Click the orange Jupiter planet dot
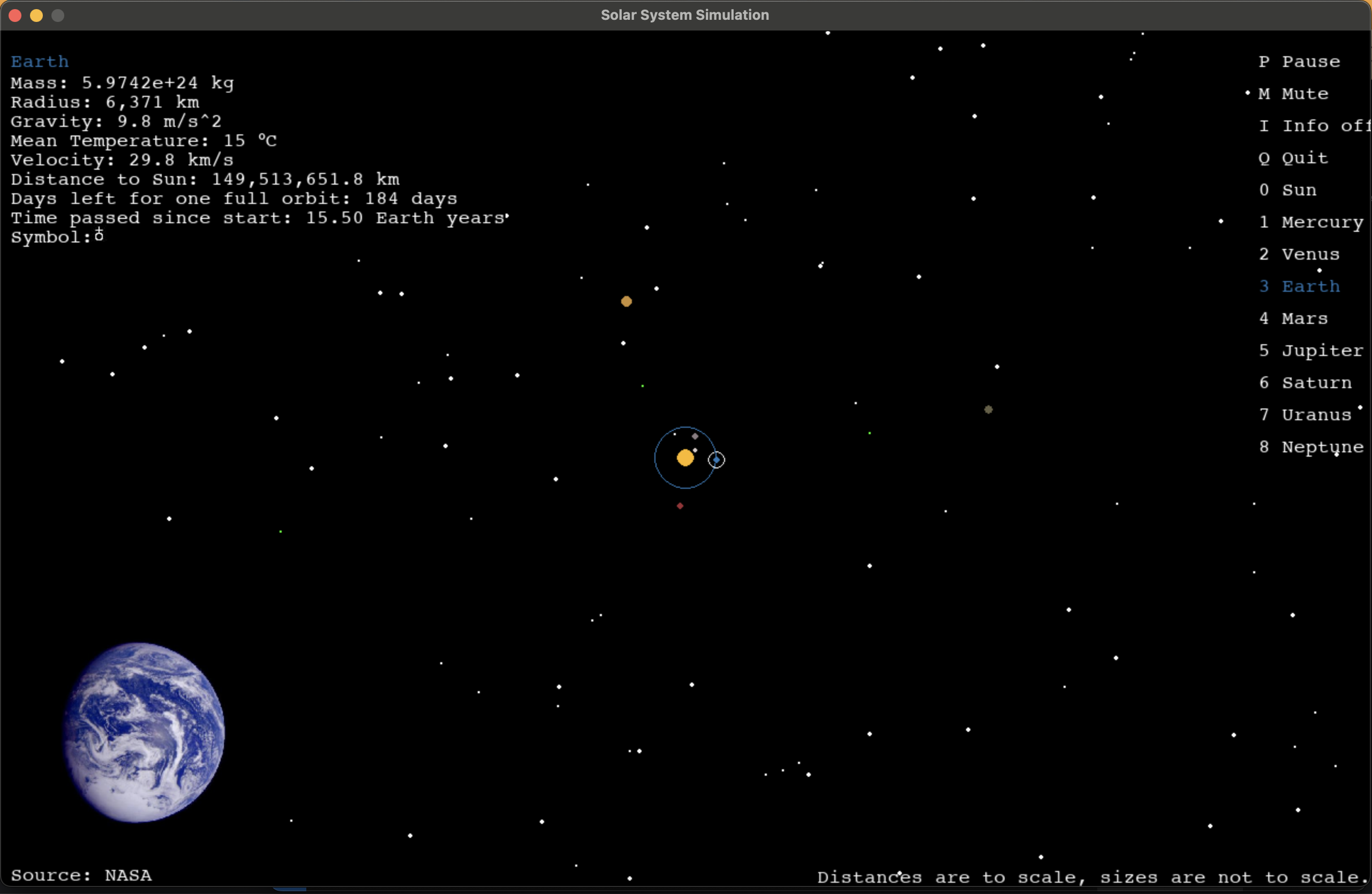 (x=627, y=301)
